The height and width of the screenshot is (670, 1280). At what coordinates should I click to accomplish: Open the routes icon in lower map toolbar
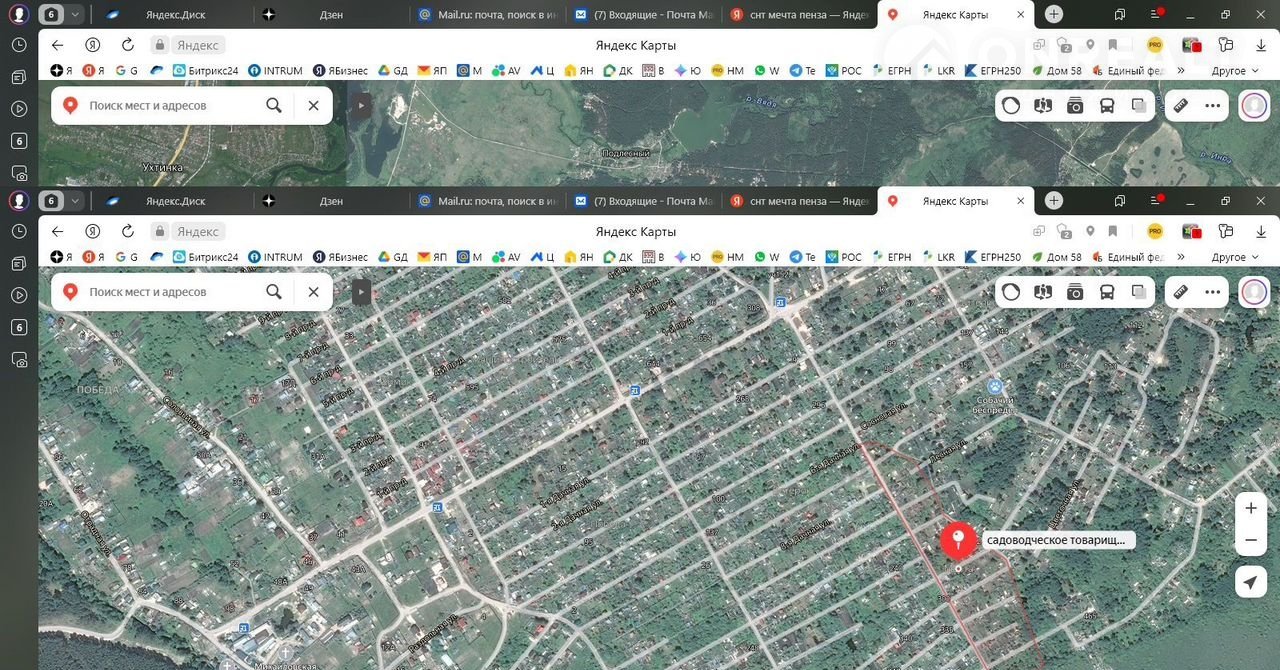pyautogui.click(x=1043, y=292)
